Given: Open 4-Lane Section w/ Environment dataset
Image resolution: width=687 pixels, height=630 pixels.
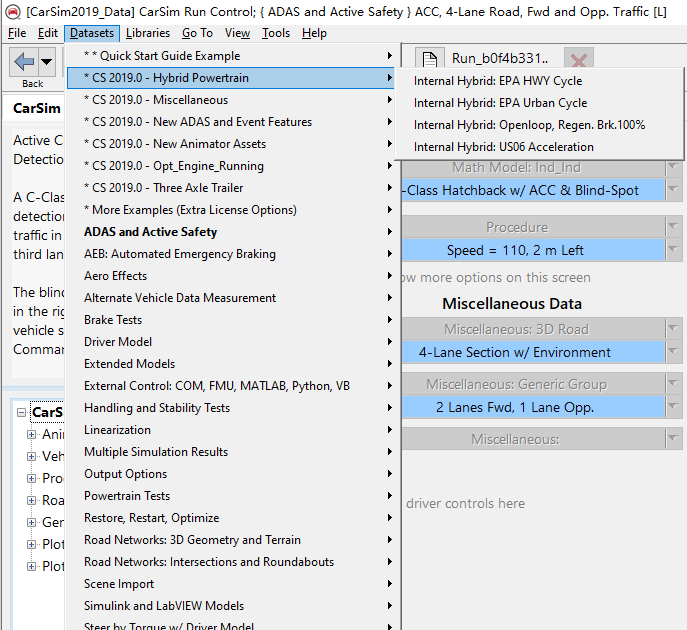Looking at the screenshot, I should coord(533,352).
